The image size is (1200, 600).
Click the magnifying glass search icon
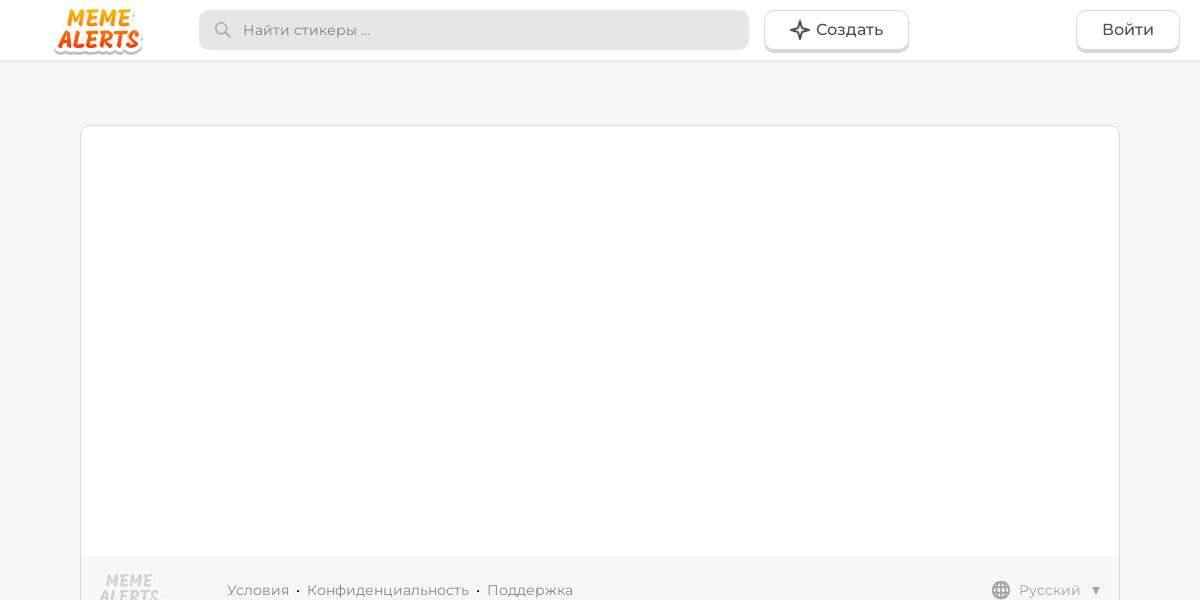click(223, 30)
